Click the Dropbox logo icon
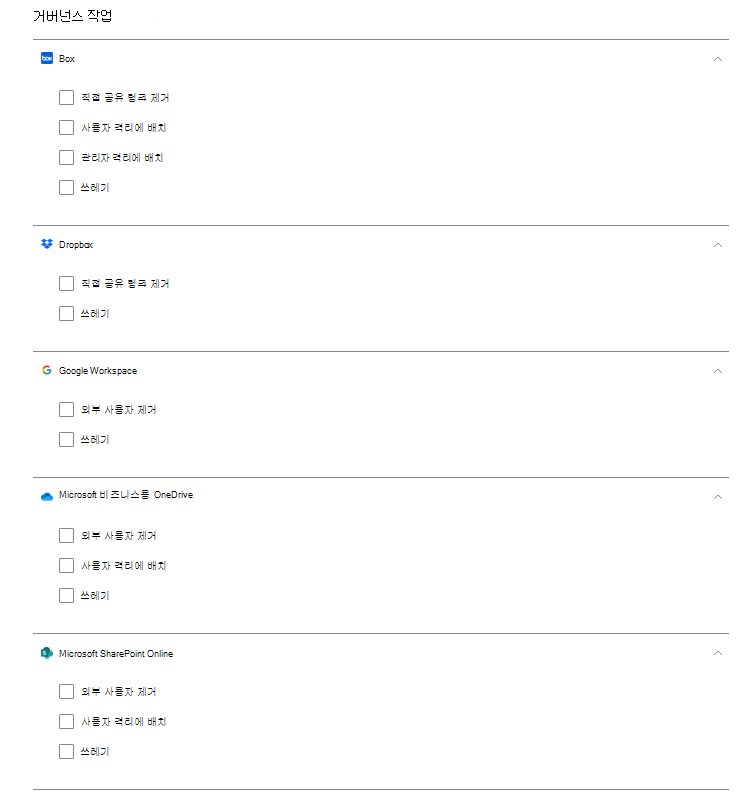The height and width of the screenshot is (801, 754). pyautogui.click(x=46, y=245)
